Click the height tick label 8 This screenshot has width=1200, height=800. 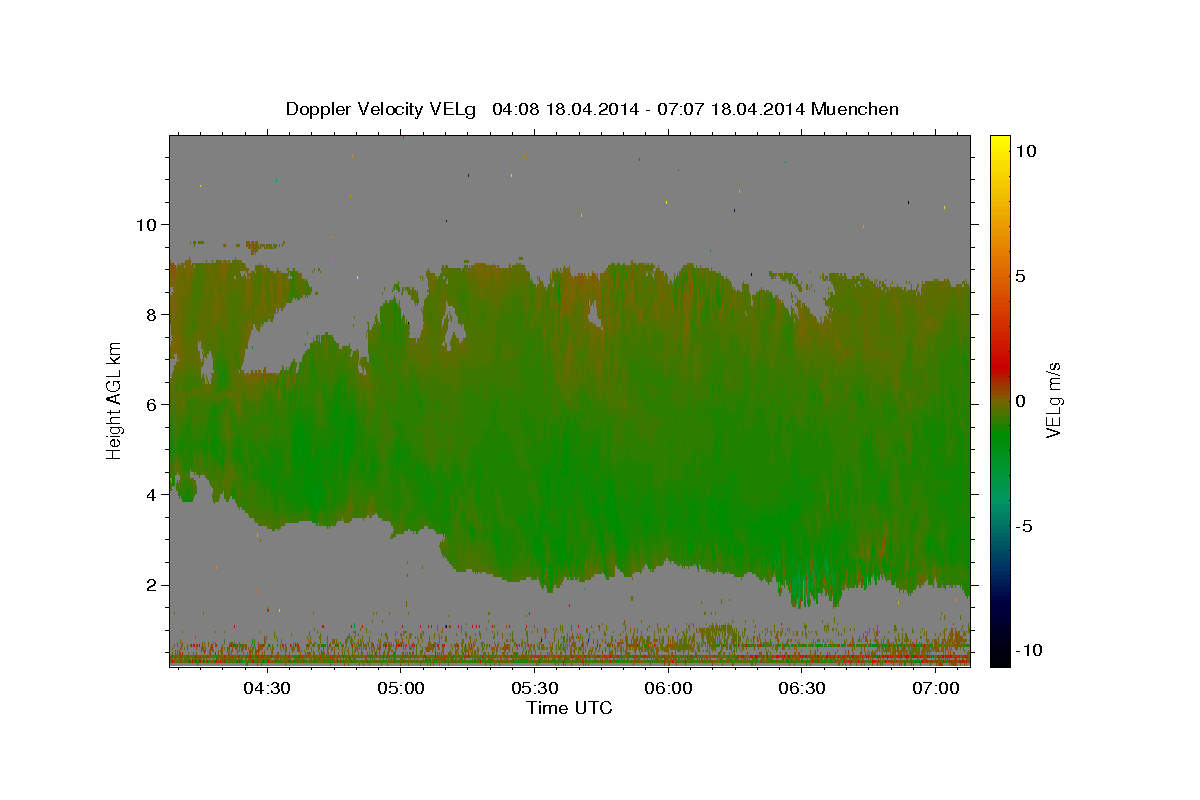151,315
